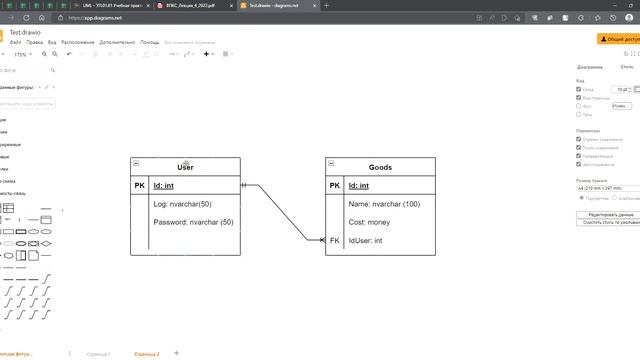The image size is (640, 360).
Task: Open the Расположение menu
Action: click(x=78, y=42)
